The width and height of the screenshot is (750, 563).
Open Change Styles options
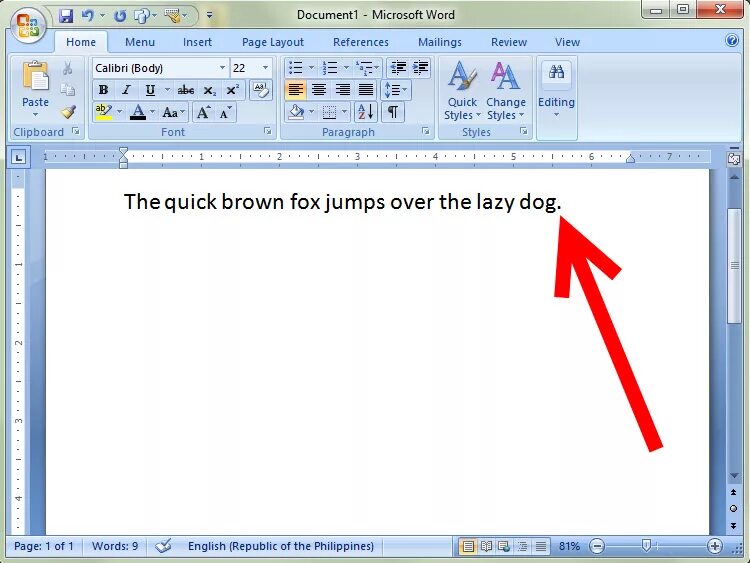tap(506, 91)
